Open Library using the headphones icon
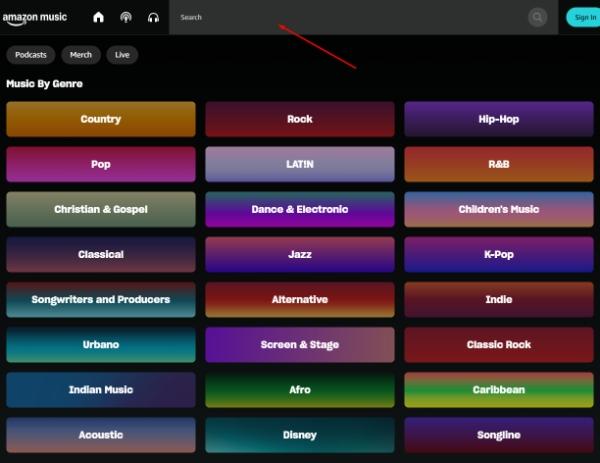Viewport: 600px width, 463px height. [153, 17]
